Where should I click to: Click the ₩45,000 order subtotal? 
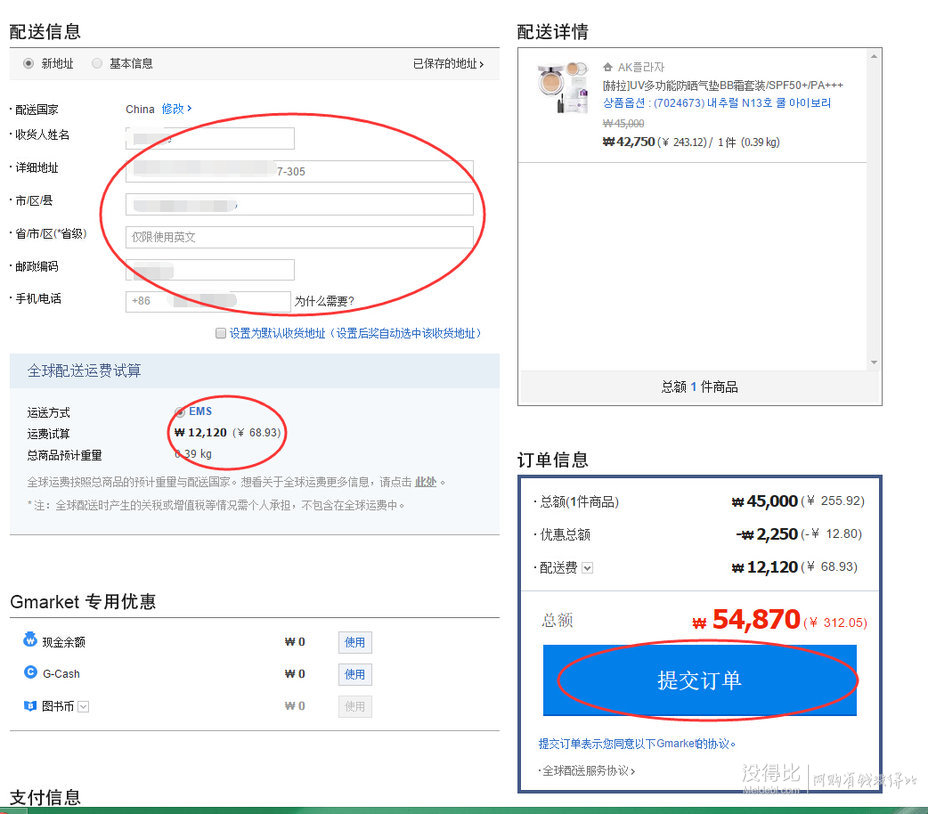(x=765, y=501)
